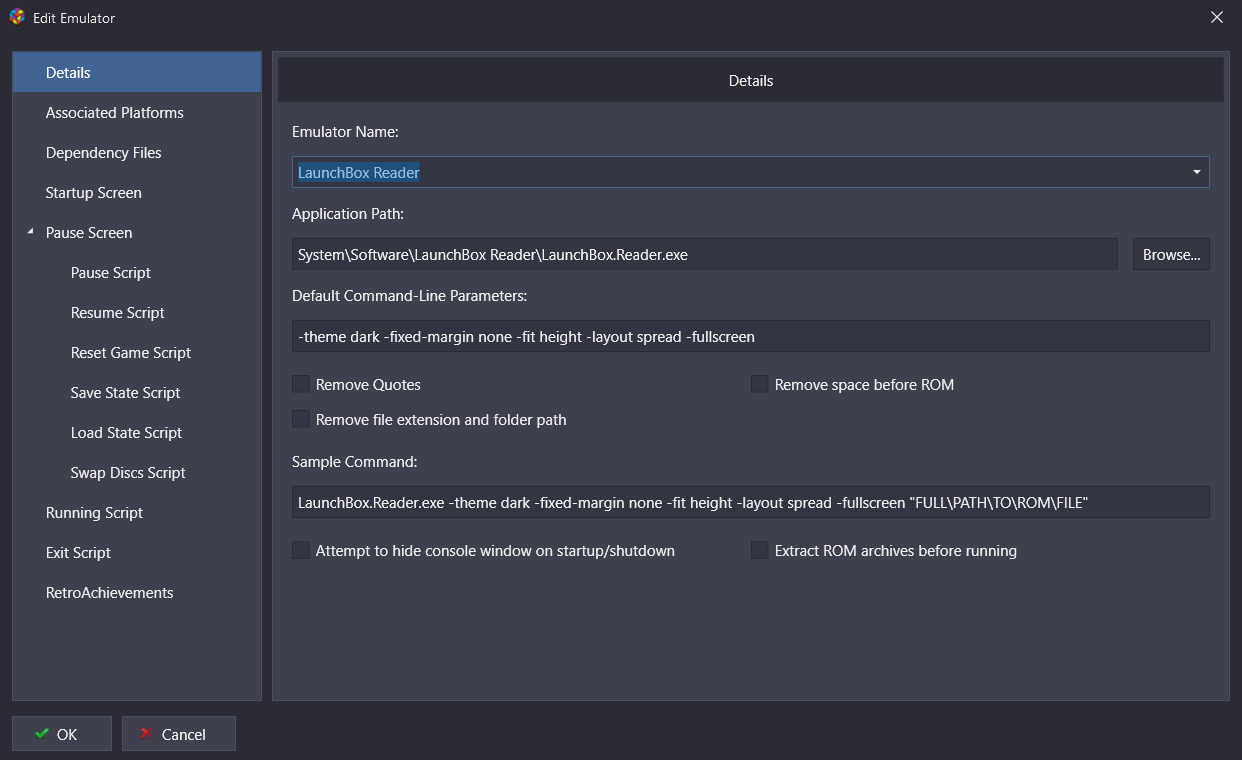1242x760 pixels.
Task: Click the "Emulator Name:" label
Action: [345, 131]
